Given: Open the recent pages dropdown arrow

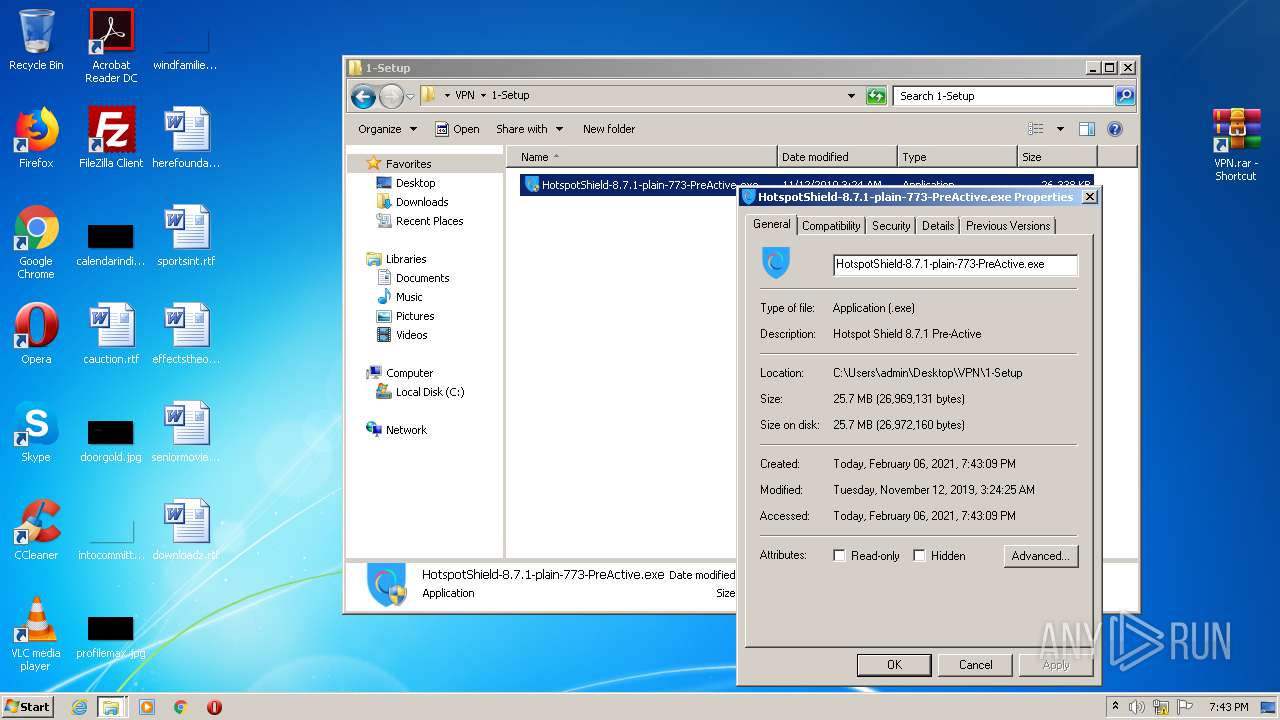Looking at the screenshot, I should point(410,97).
